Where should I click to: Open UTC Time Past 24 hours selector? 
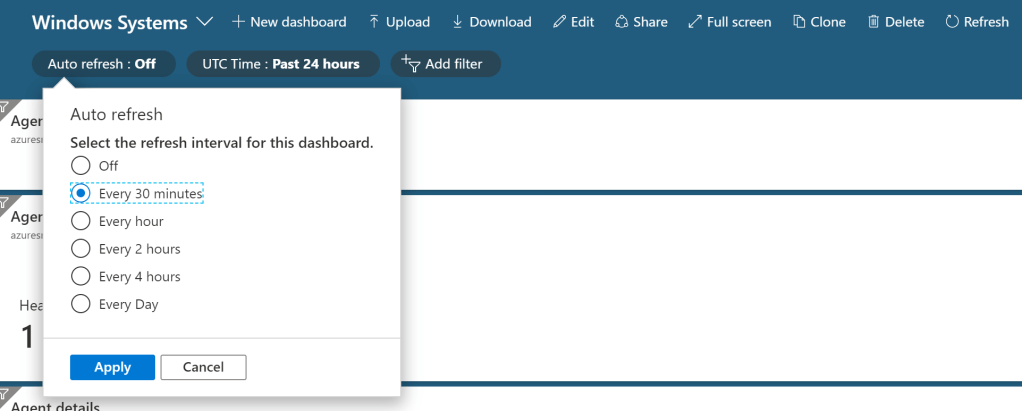point(282,64)
